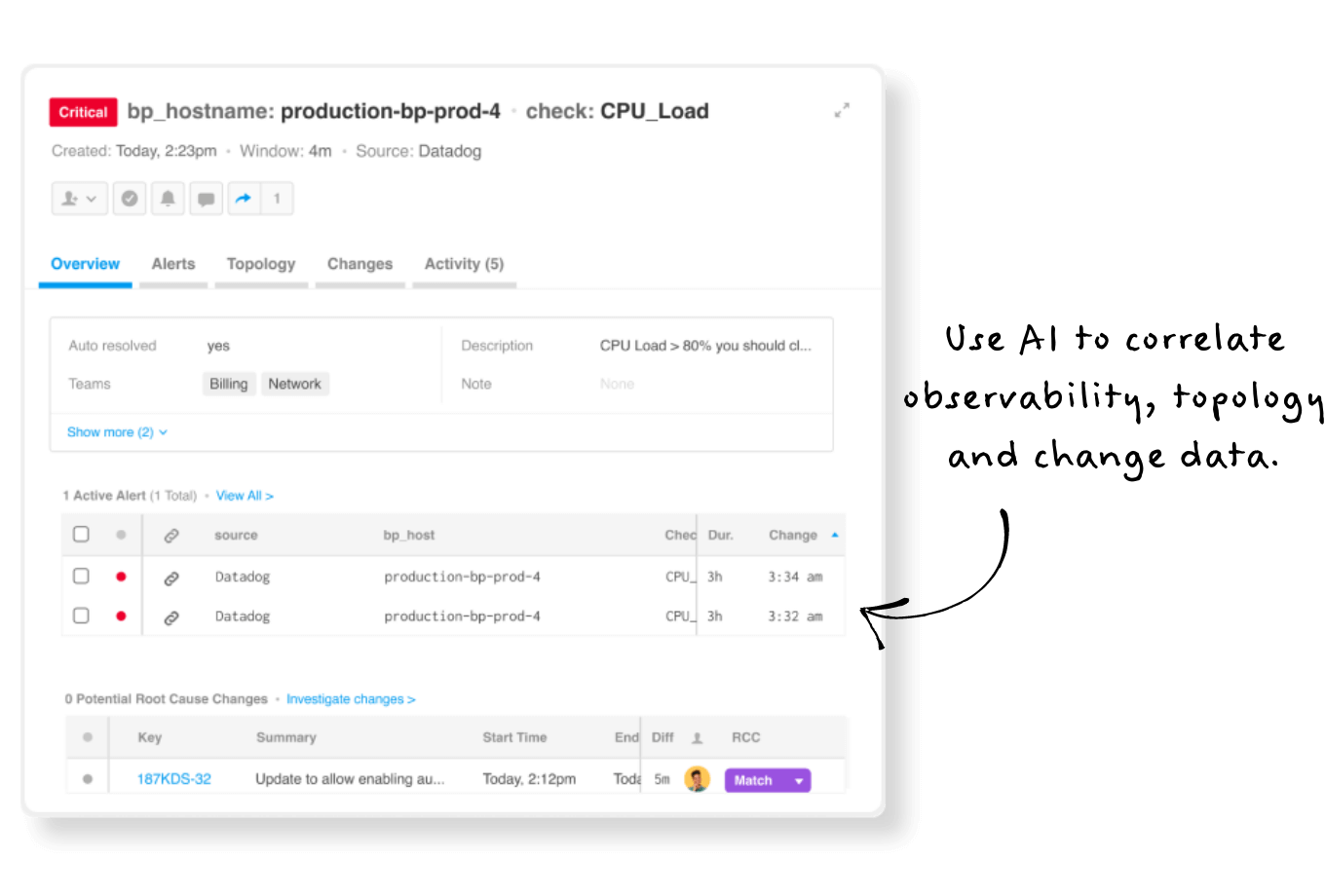Click red status dot in 3:32 am row
This screenshot has height=896, width=1325.
[121, 616]
